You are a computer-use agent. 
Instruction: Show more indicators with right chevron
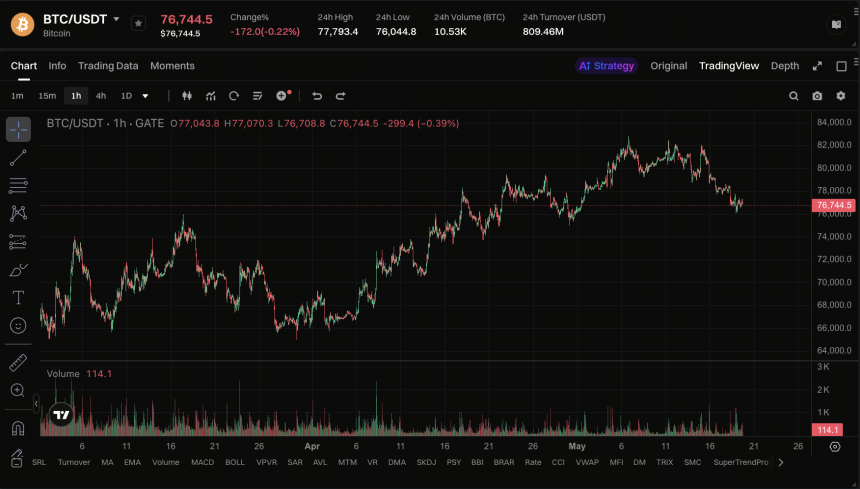[781, 462]
